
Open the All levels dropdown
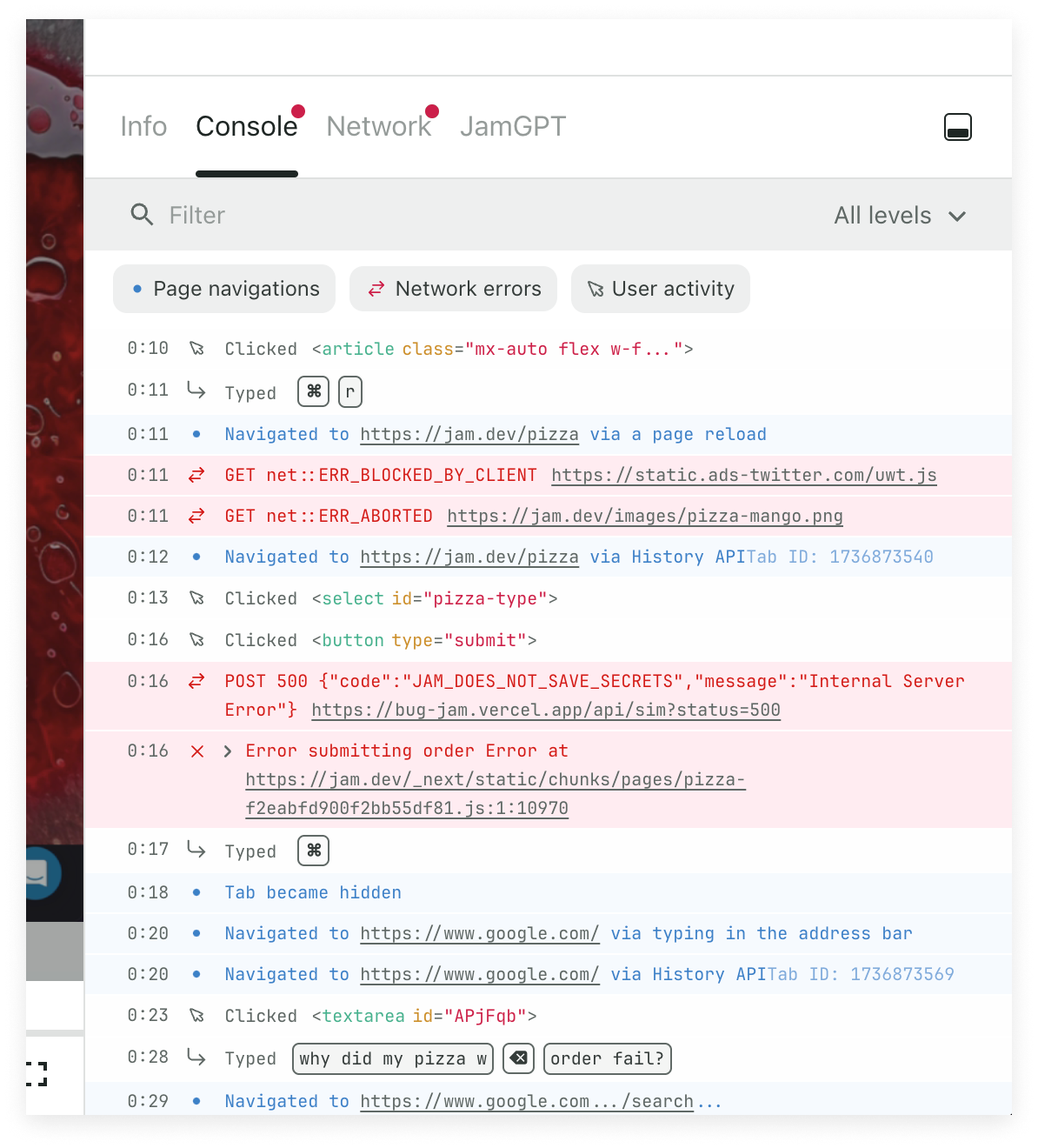(900, 216)
